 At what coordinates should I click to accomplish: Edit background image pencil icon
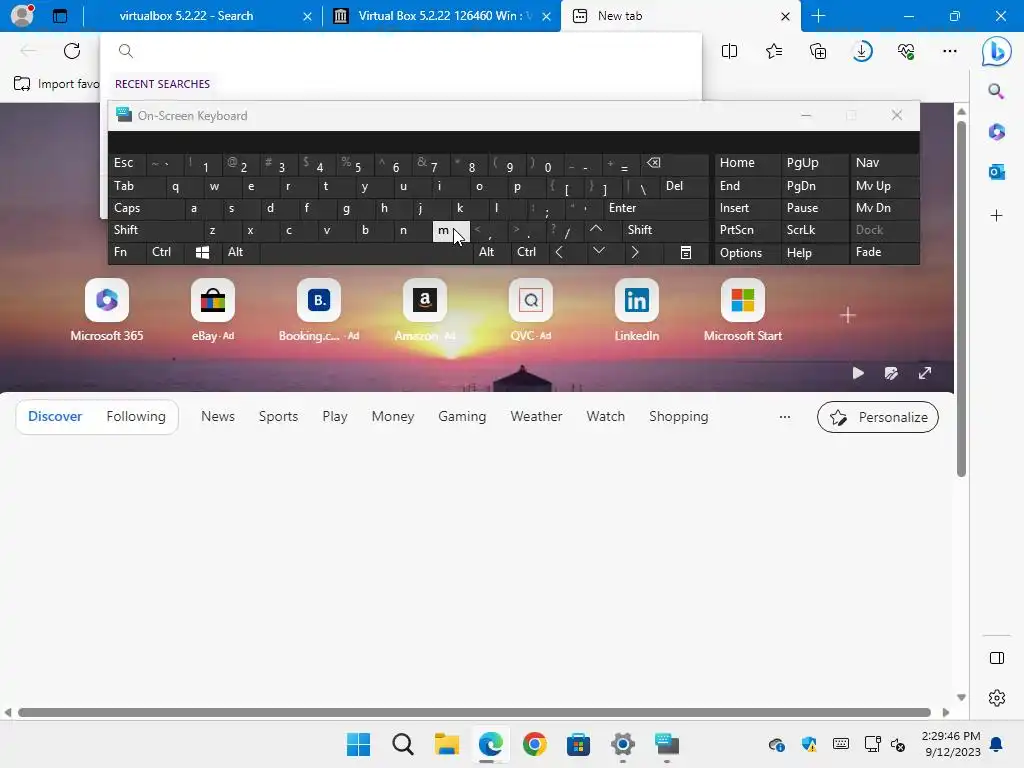click(x=891, y=373)
